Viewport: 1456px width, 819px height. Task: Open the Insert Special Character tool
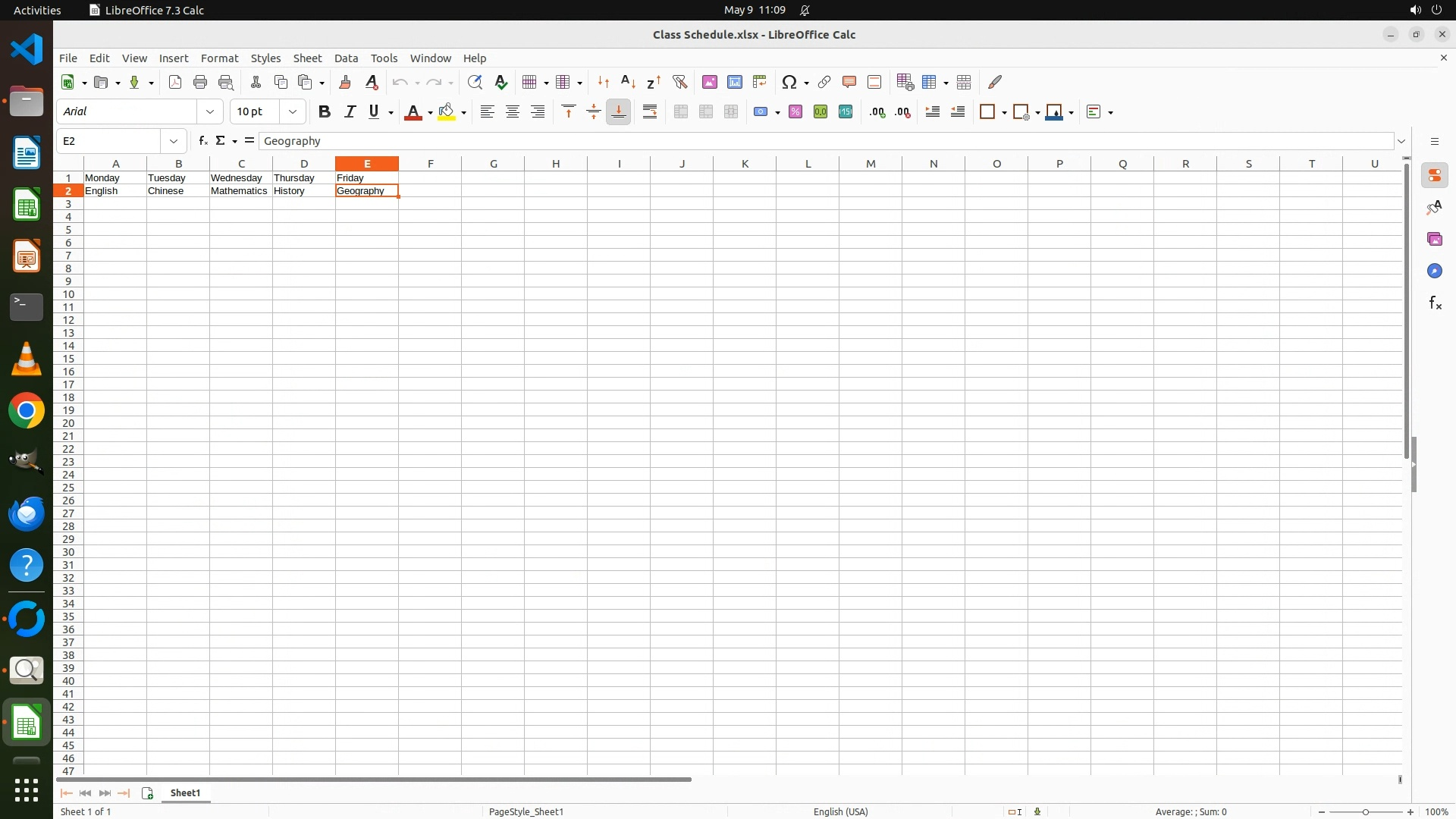tap(789, 82)
